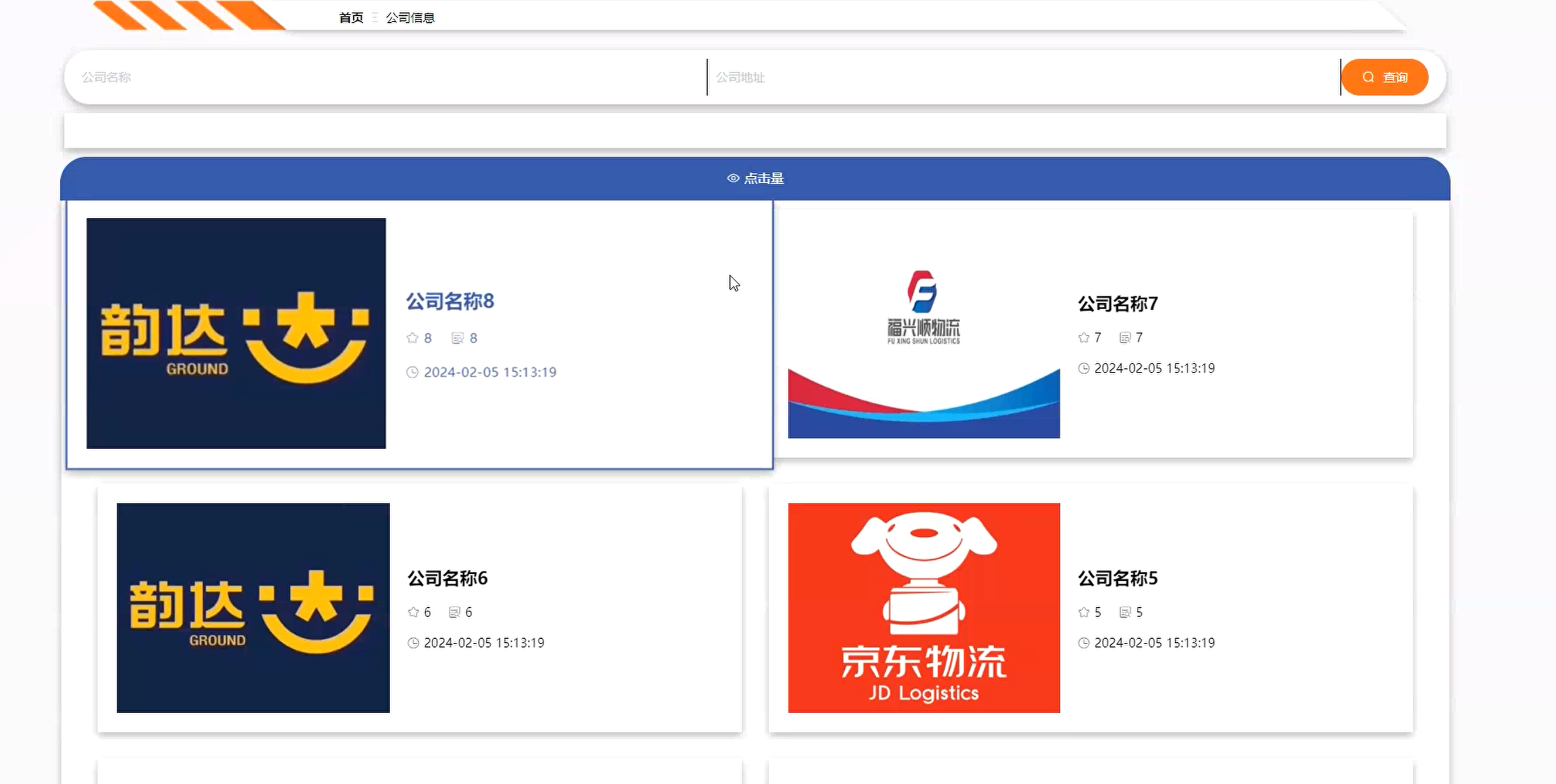1556x784 pixels.
Task: Click the clock icon on 公司名称6 card
Action: (413, 643)
